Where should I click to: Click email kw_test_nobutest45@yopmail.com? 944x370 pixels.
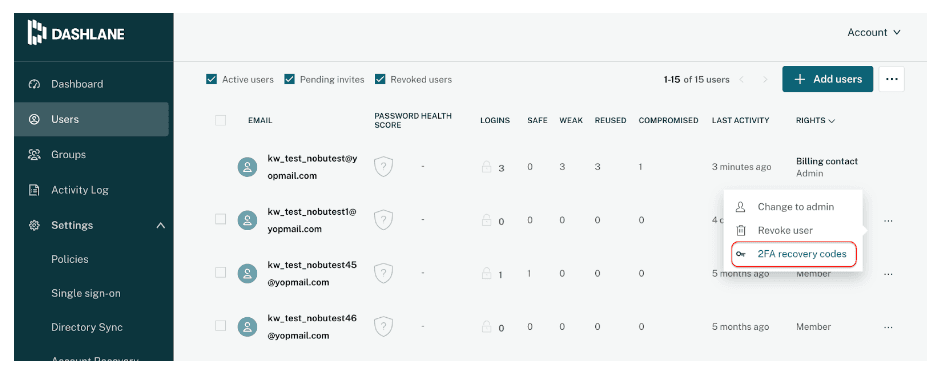(312, 274)
